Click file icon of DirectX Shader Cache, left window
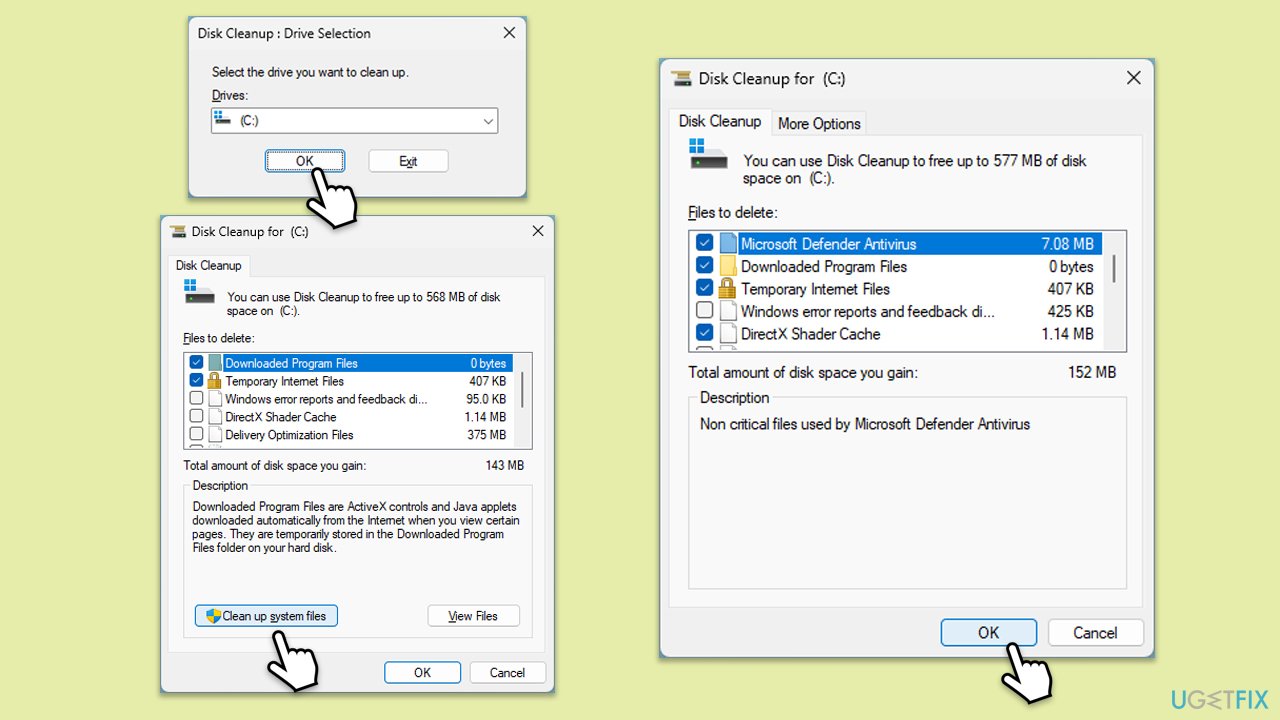This screenshot has width=1280, height=720. (214, 417)
